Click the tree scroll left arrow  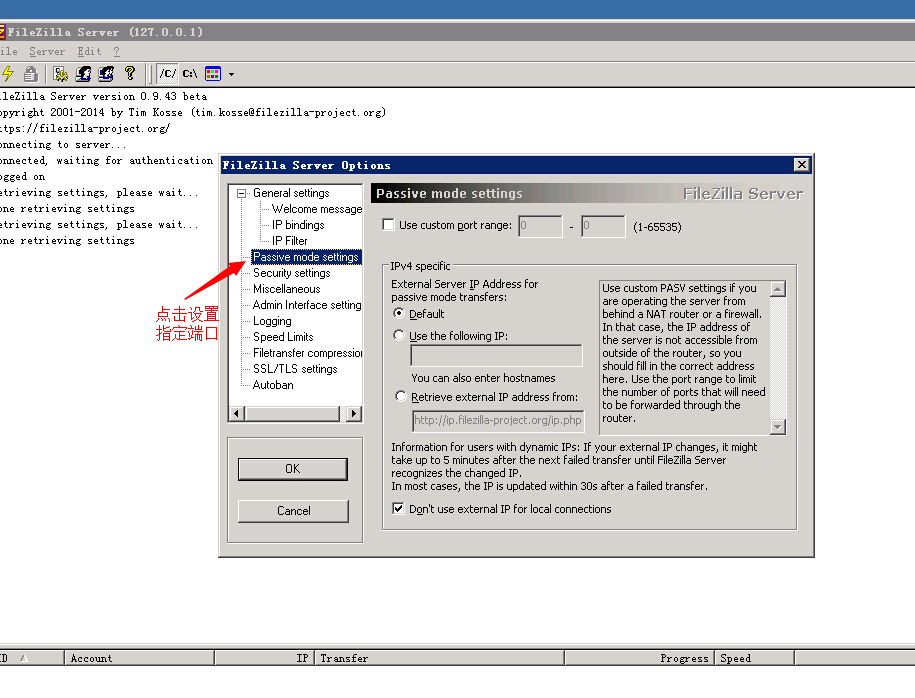[236, 414]
